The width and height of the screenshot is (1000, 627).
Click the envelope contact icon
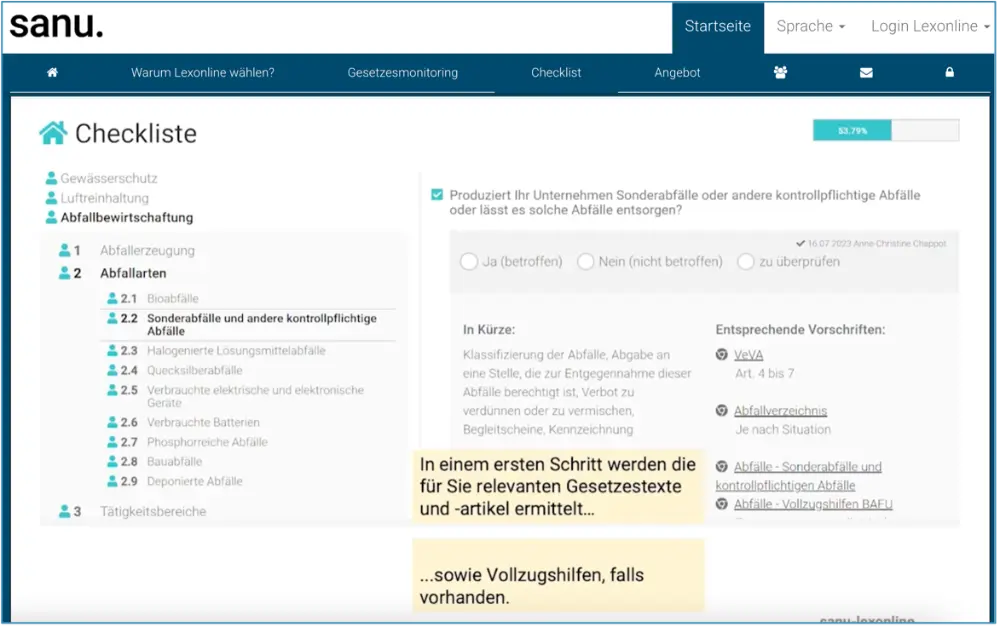coord(865,73)
